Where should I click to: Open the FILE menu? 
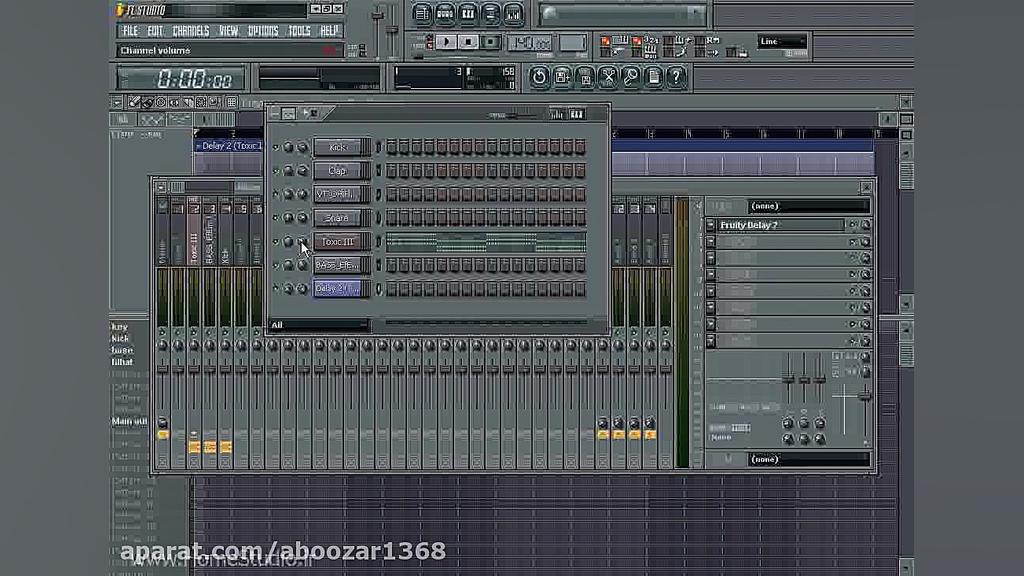click(x=131, y=31)
